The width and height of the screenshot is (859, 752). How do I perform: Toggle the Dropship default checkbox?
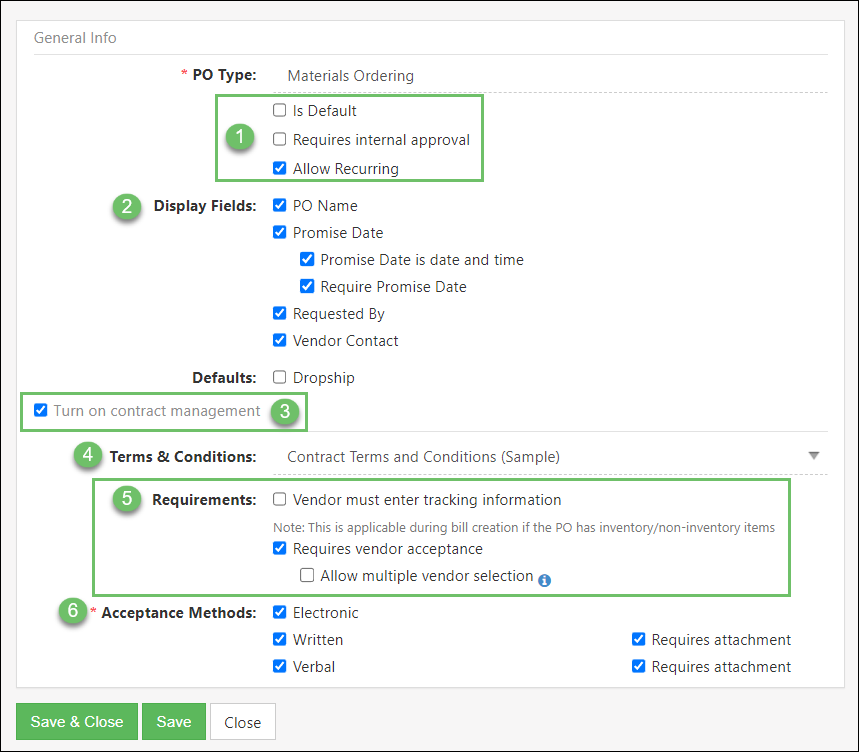coord(279,377)
